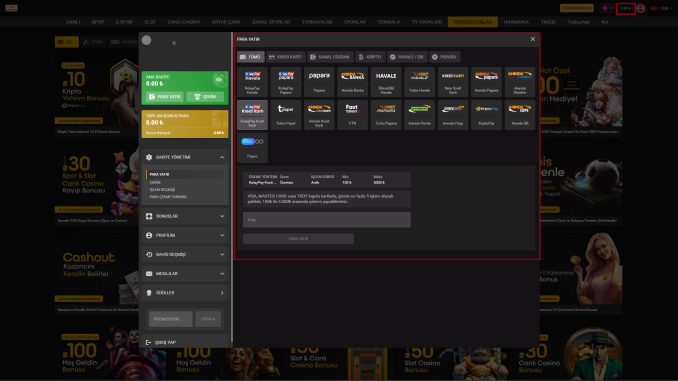Select KolayPay Havale payment method

pos(253,82)
